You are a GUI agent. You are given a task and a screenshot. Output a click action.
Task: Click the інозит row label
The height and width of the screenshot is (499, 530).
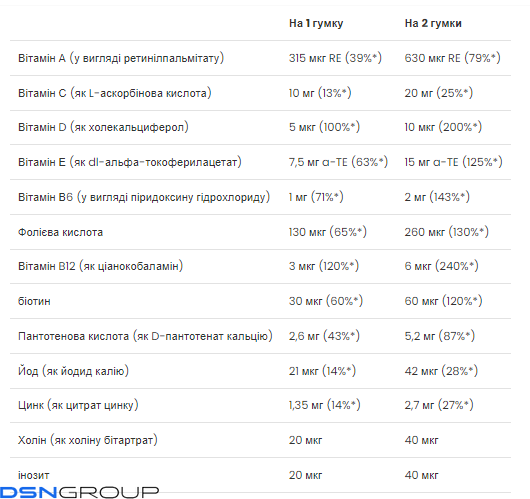coord(34,475)
